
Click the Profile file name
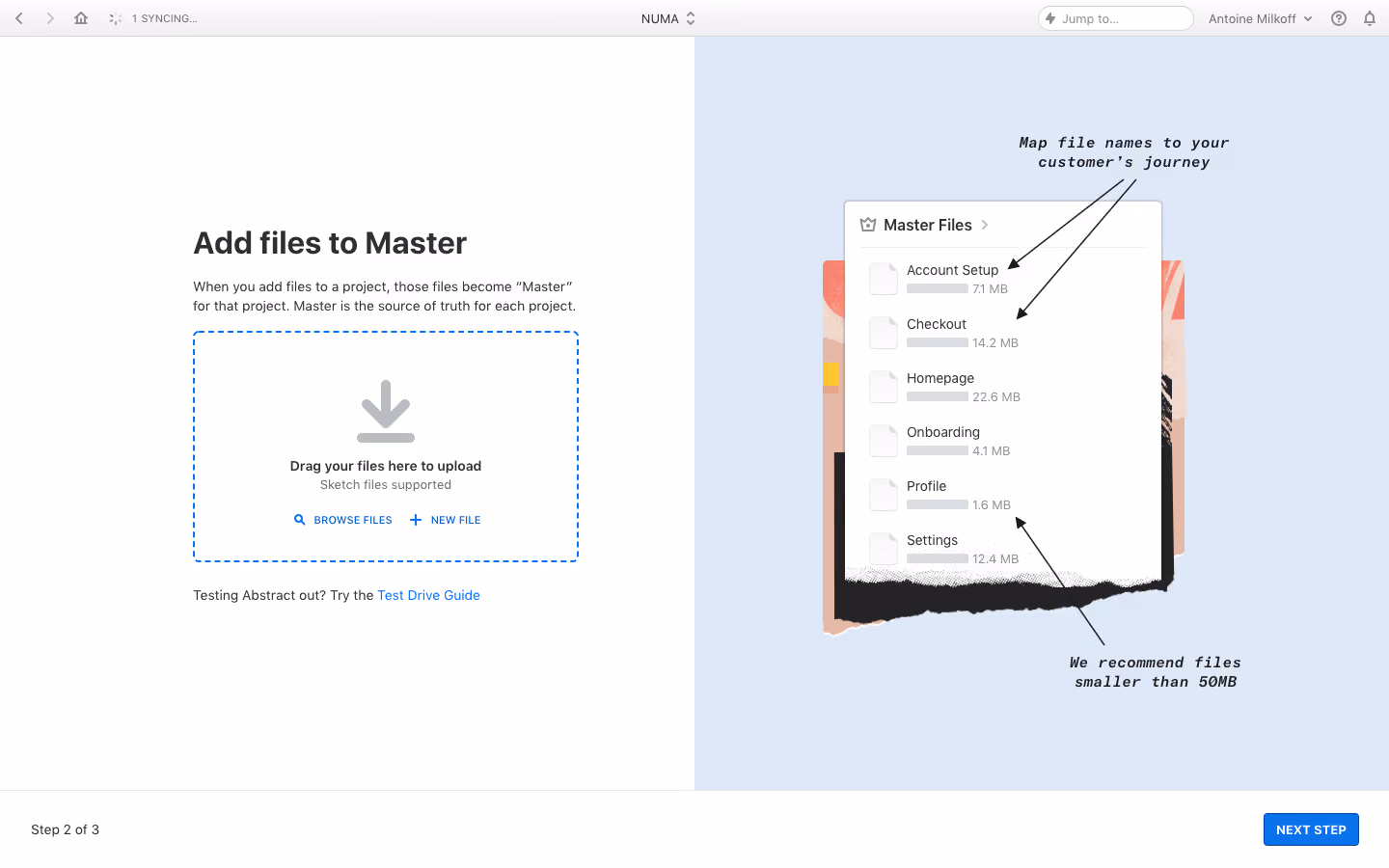tap(926, 486)
